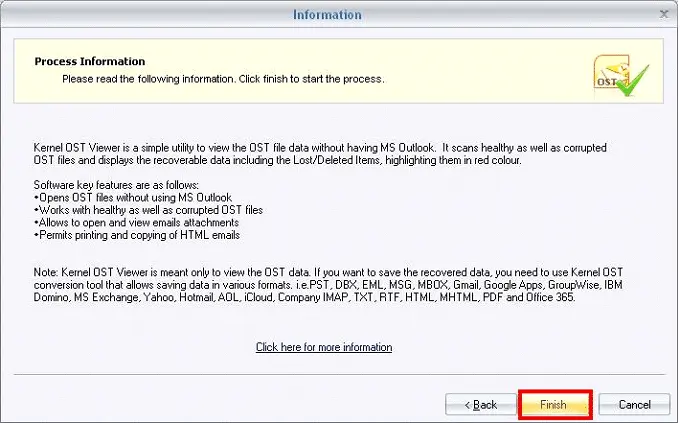
Task: Click the OST file checkmark icon
Action: (x=621, y=75)
